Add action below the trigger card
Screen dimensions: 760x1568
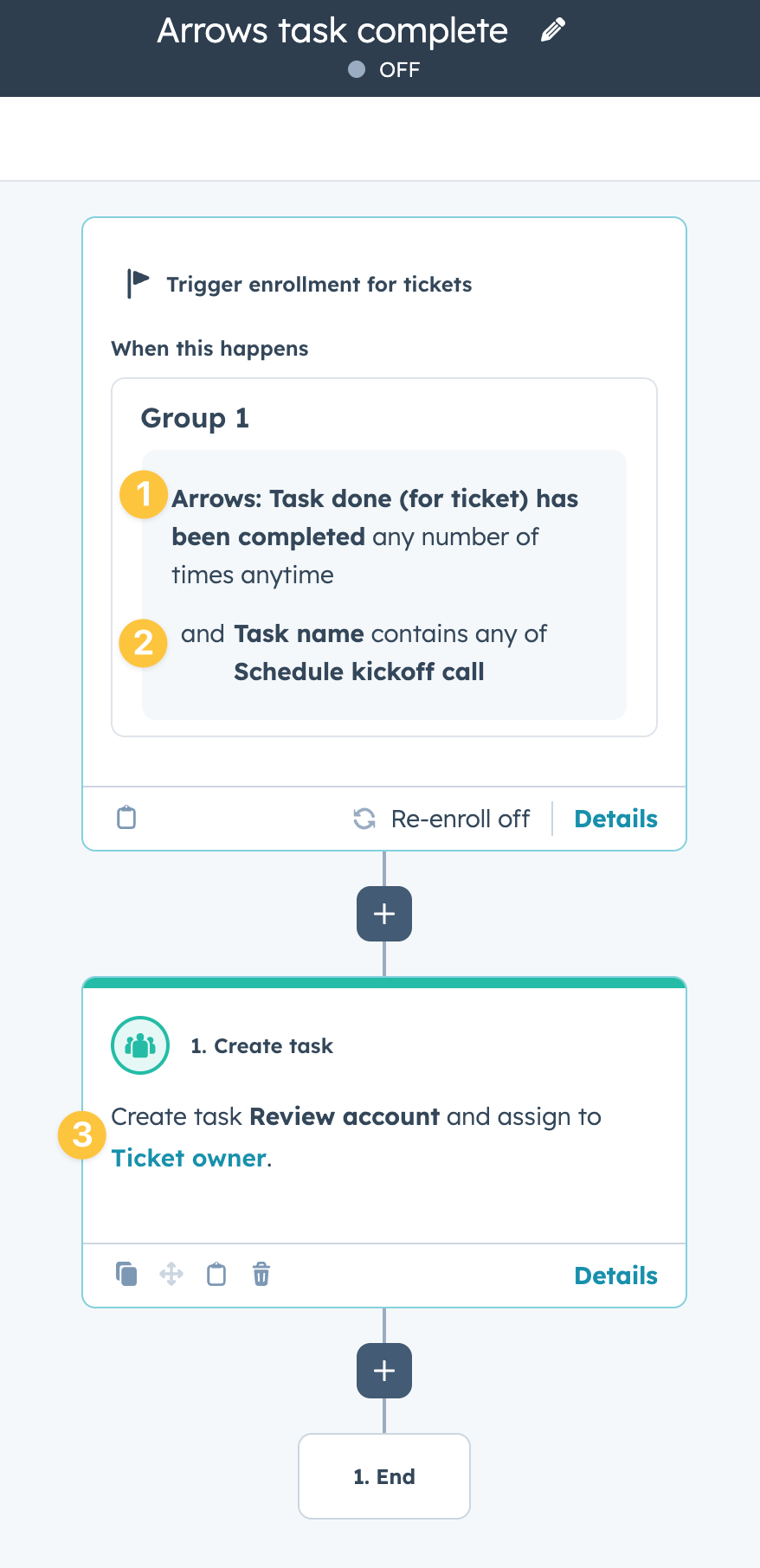(384, 914)
